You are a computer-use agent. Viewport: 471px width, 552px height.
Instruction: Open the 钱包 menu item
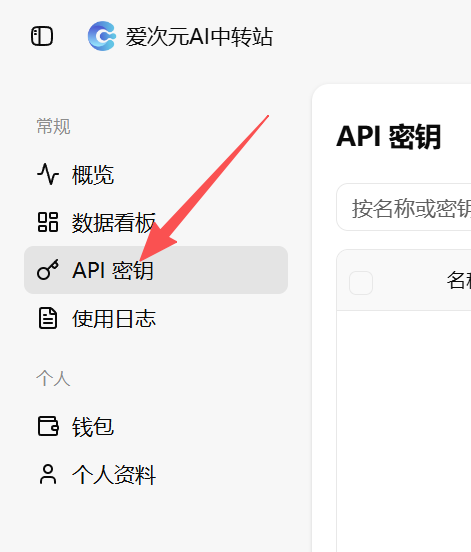pos(156,426)
